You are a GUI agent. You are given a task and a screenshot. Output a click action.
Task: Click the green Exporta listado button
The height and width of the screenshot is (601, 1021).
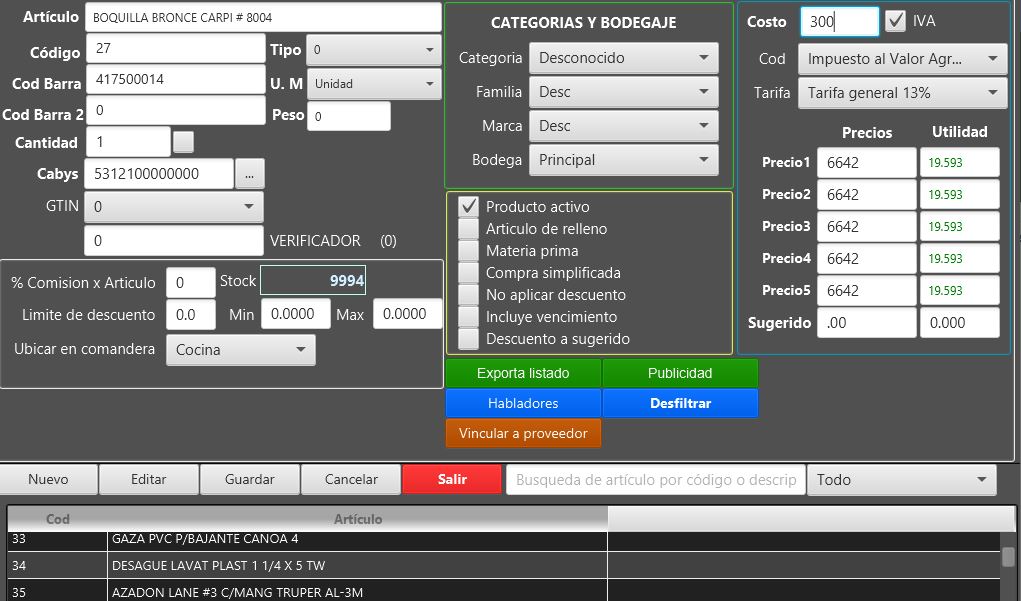(523, 373)
